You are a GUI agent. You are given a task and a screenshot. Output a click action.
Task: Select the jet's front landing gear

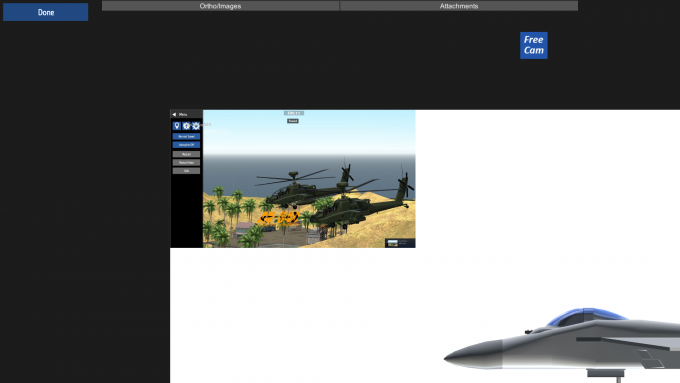607,375
